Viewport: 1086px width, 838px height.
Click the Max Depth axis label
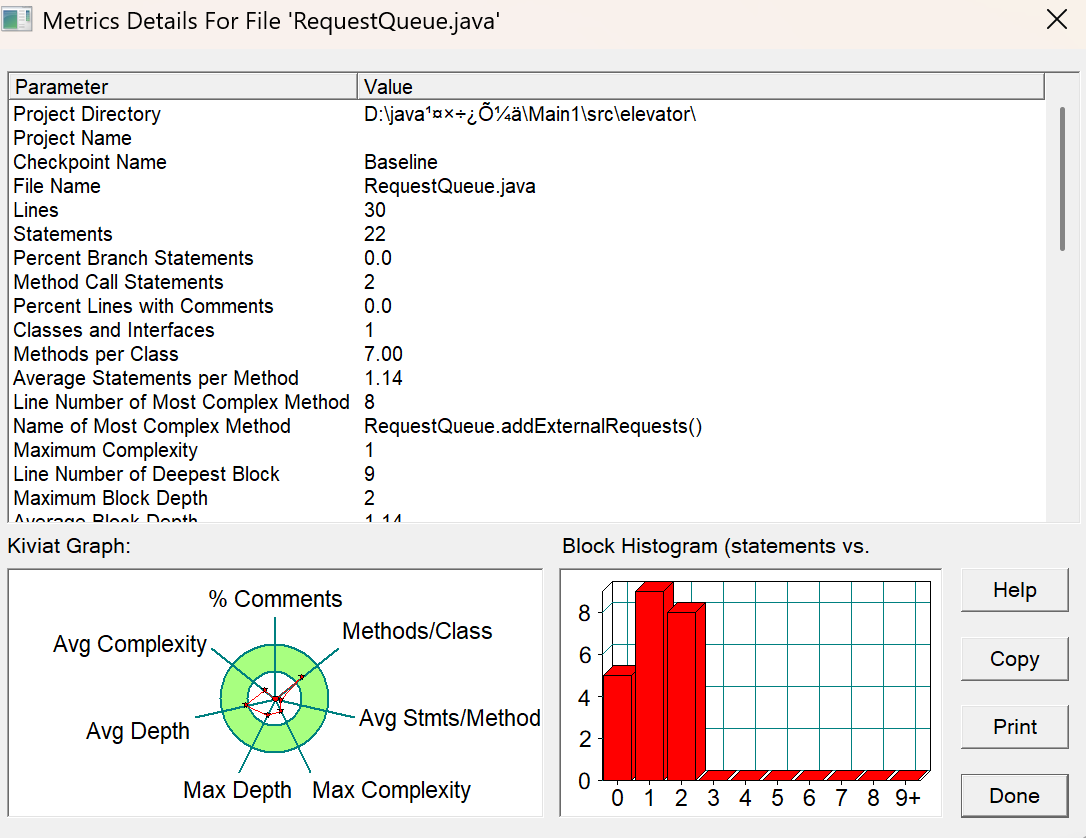[238, 790]
